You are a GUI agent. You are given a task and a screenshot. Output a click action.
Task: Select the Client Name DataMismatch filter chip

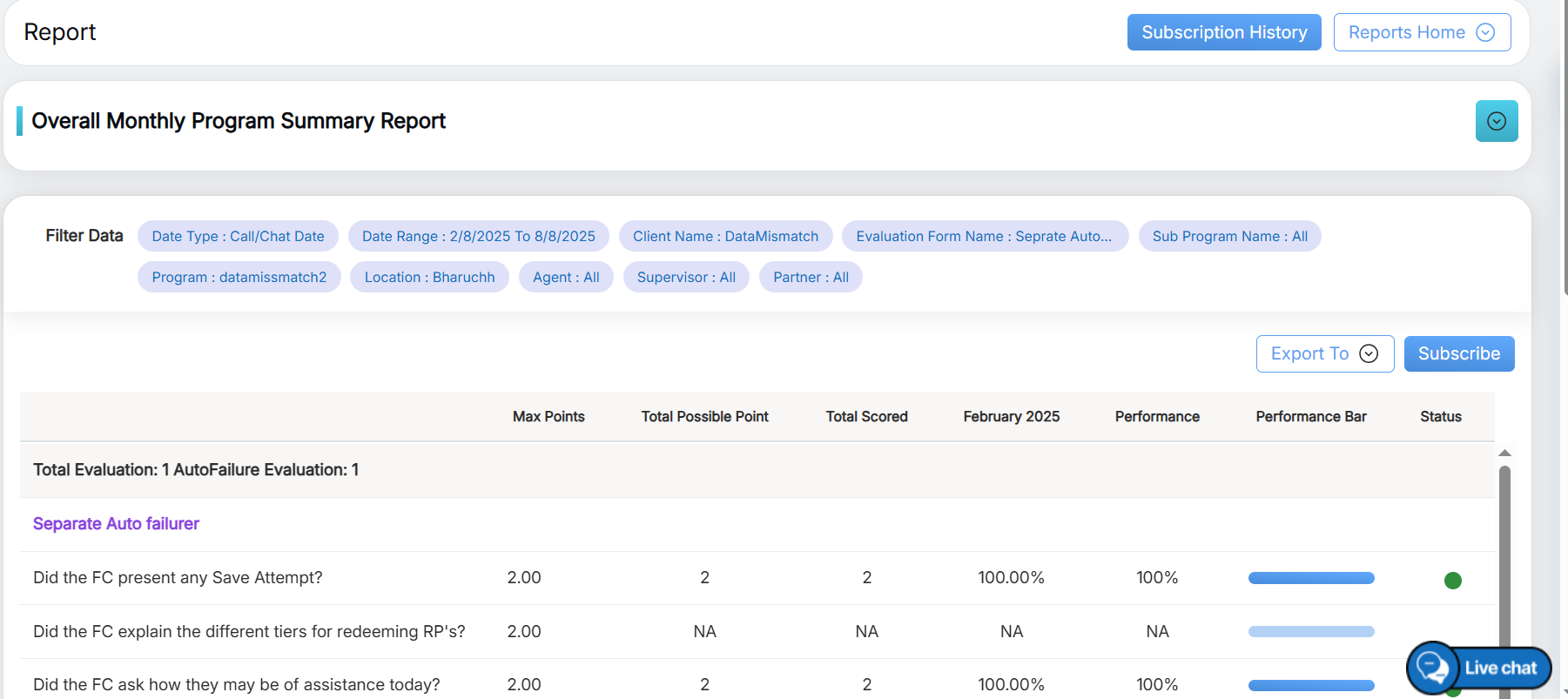[725, 236]
